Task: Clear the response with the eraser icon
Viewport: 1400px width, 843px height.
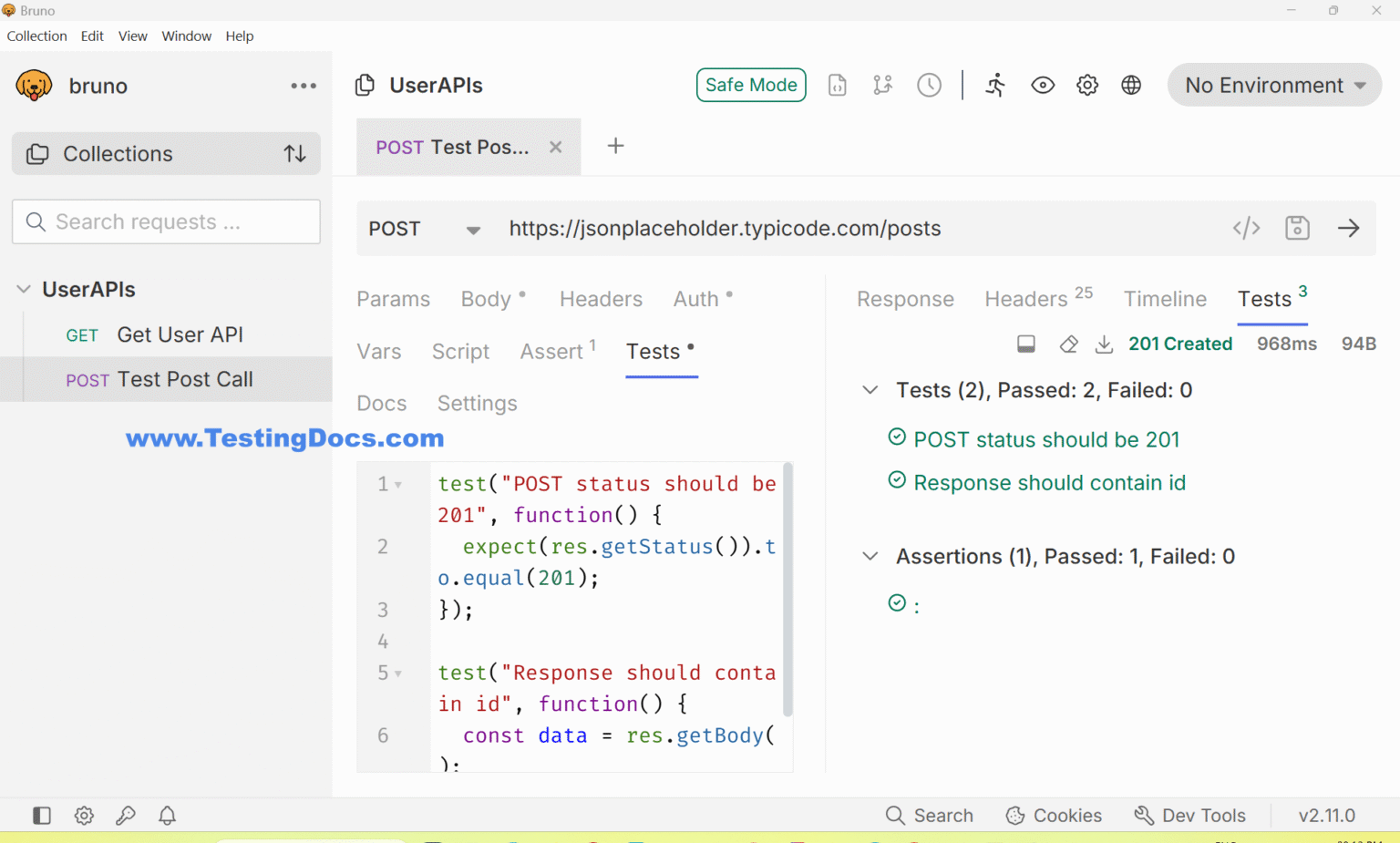Action: tap(1068, 344)
